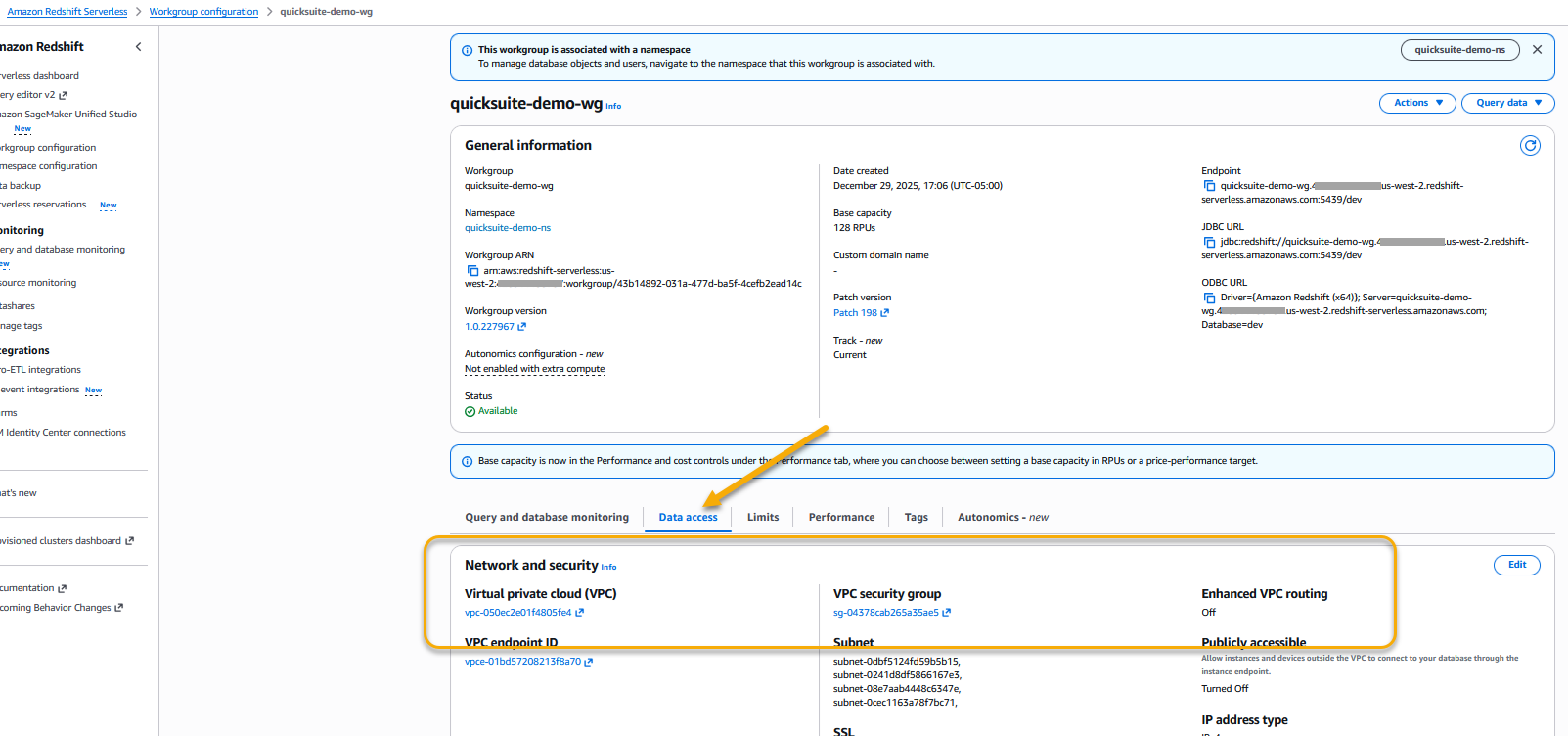Click external link icon beside Upcoming Behavior Changes

[118, 608]
